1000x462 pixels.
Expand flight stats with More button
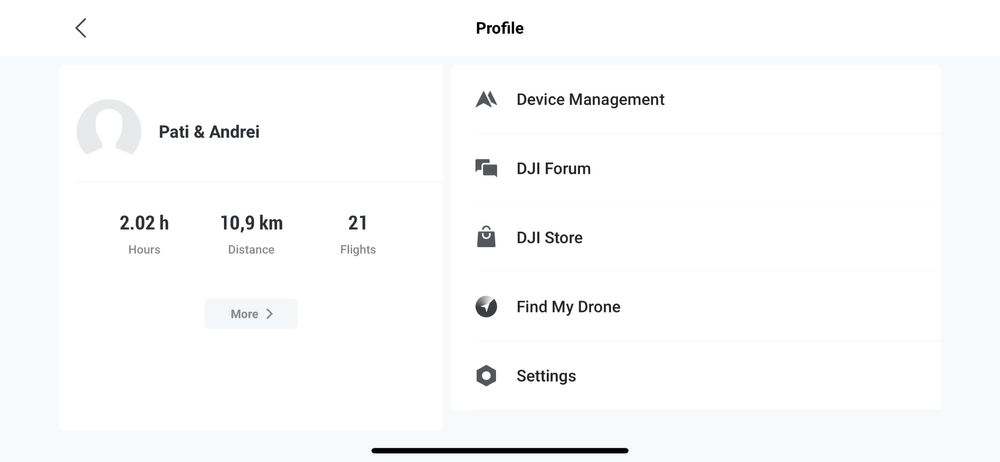[x=251, y=314]
